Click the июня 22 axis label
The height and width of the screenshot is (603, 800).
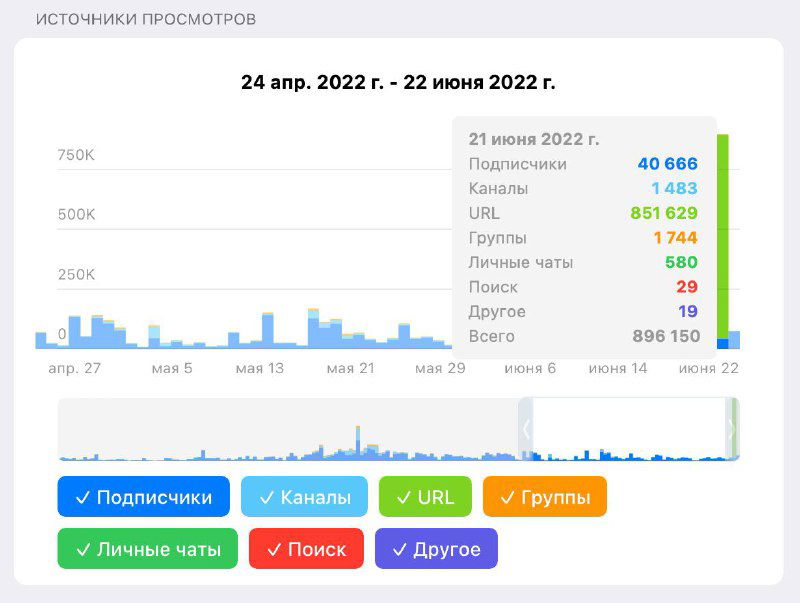click(x=708, y=368)
